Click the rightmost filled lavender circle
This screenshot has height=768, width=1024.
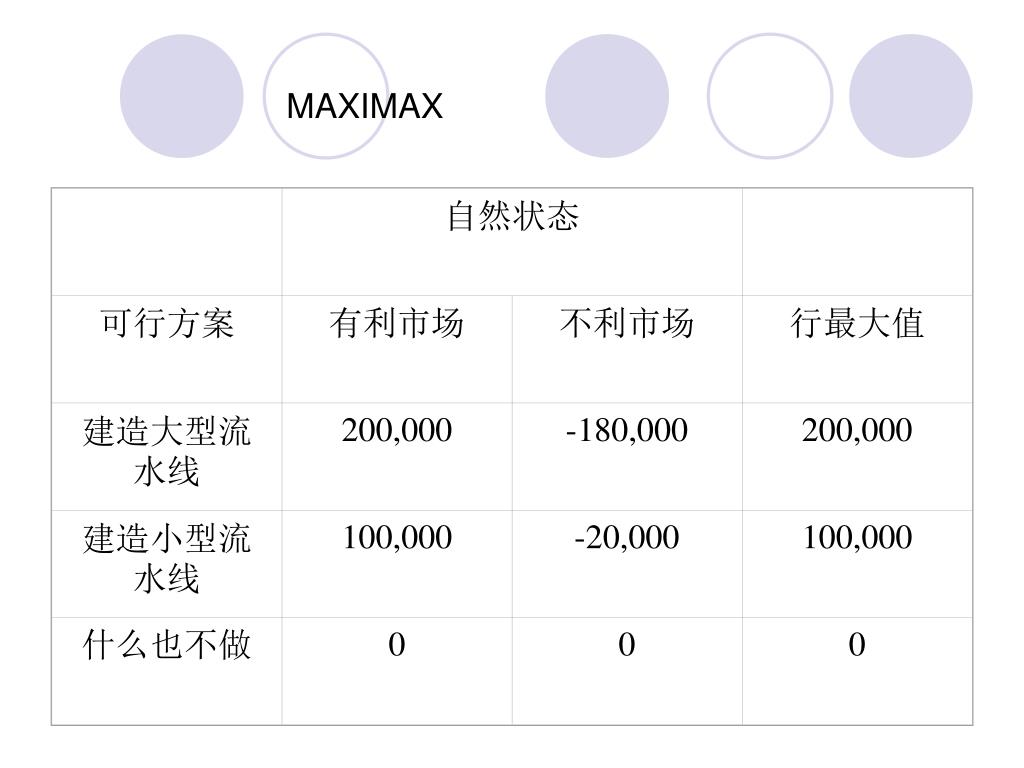click(x=910, y=96)
